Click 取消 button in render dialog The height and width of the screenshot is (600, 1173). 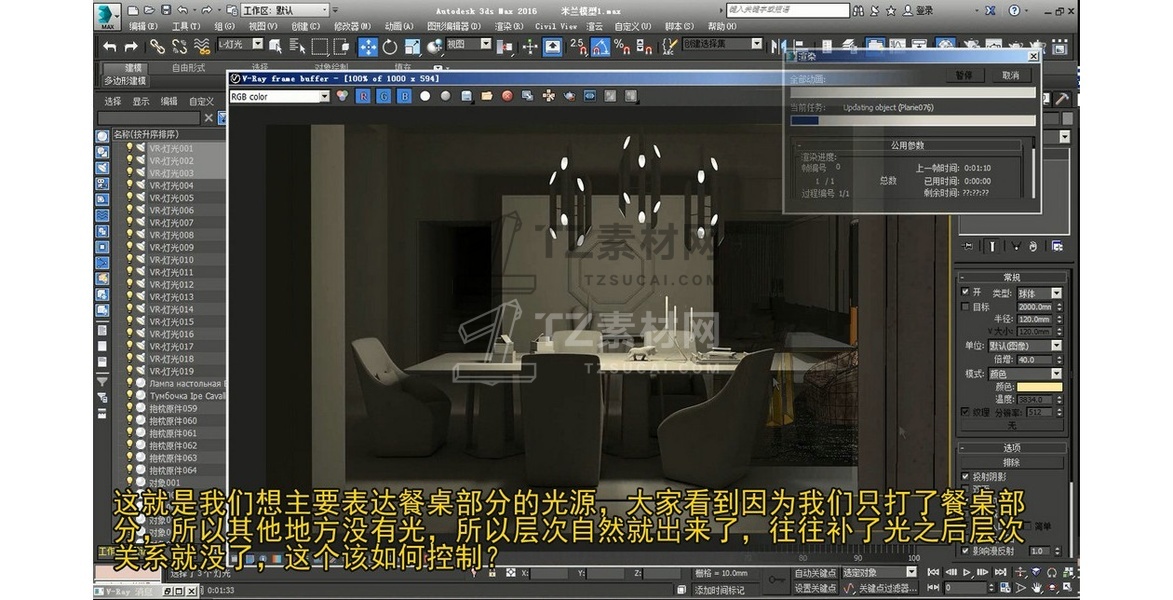pyautogui.click(x=1011, y=76)
